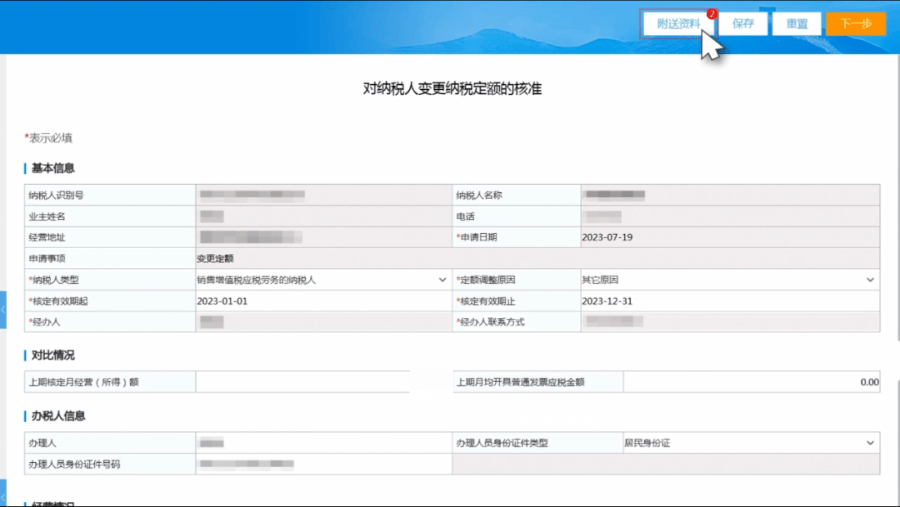Select the 核定有效期起 date field
Screen dimensions: 900x507
(322, 301)
